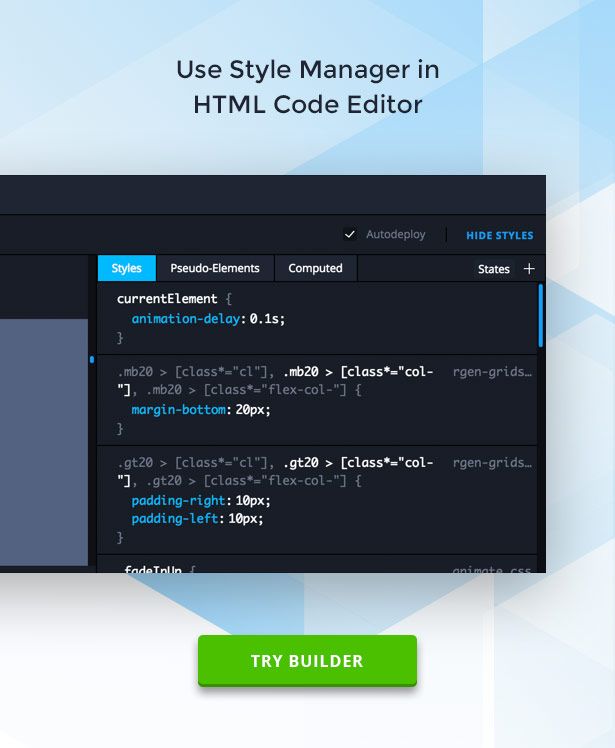Toggle the Autodeploy checkbox
The width and height of the screenshot is (615, 748).
(x=350, y=235)
